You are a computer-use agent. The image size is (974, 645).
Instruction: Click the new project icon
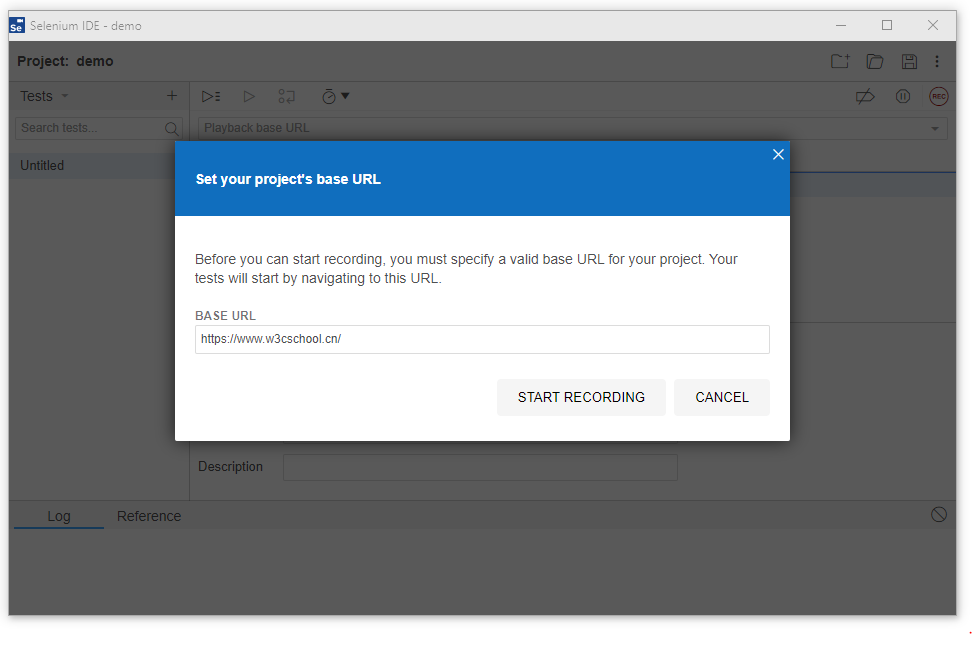tap(840, 61)
